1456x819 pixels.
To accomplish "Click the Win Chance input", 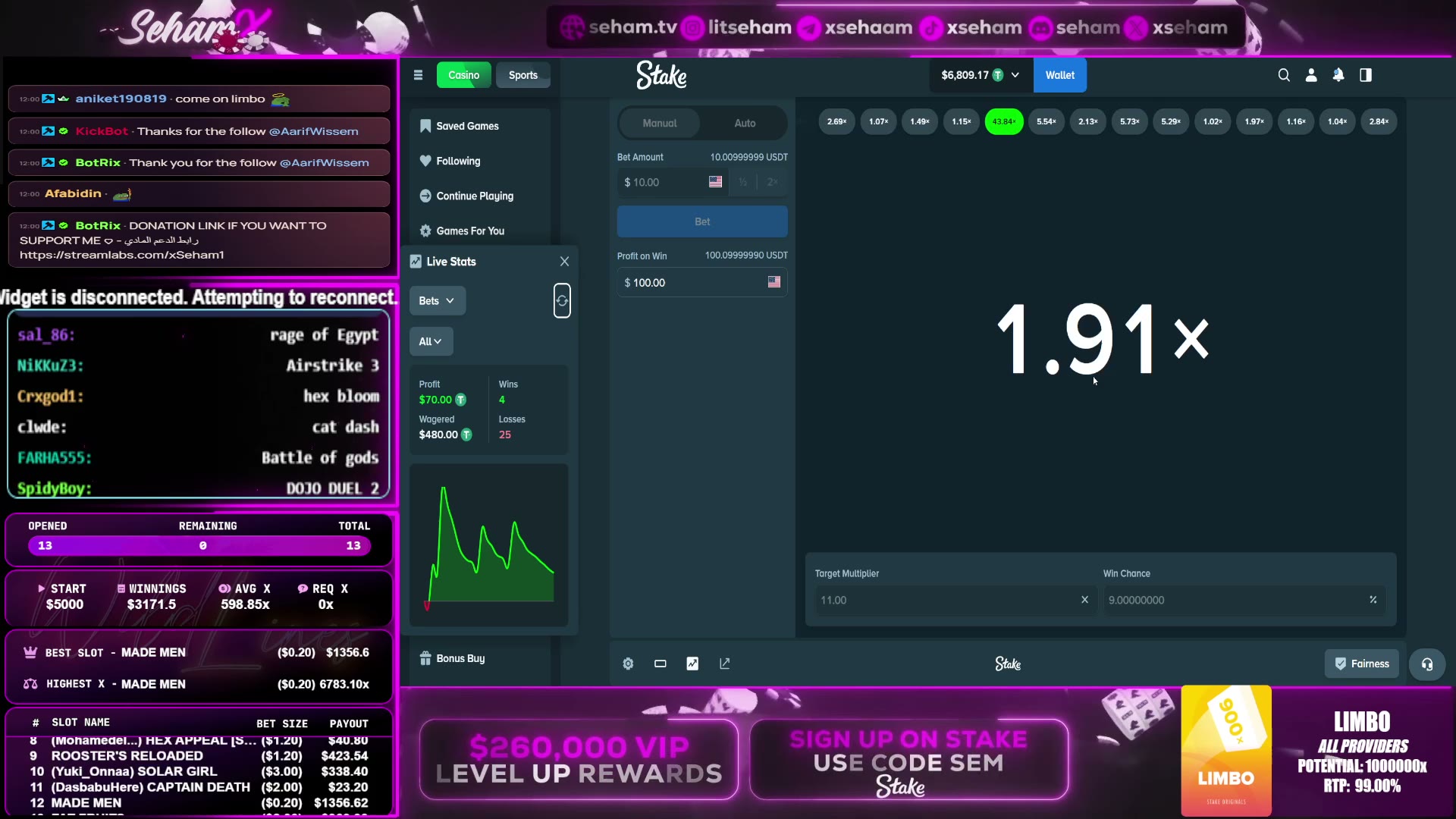I will [x=1244, y=600].
